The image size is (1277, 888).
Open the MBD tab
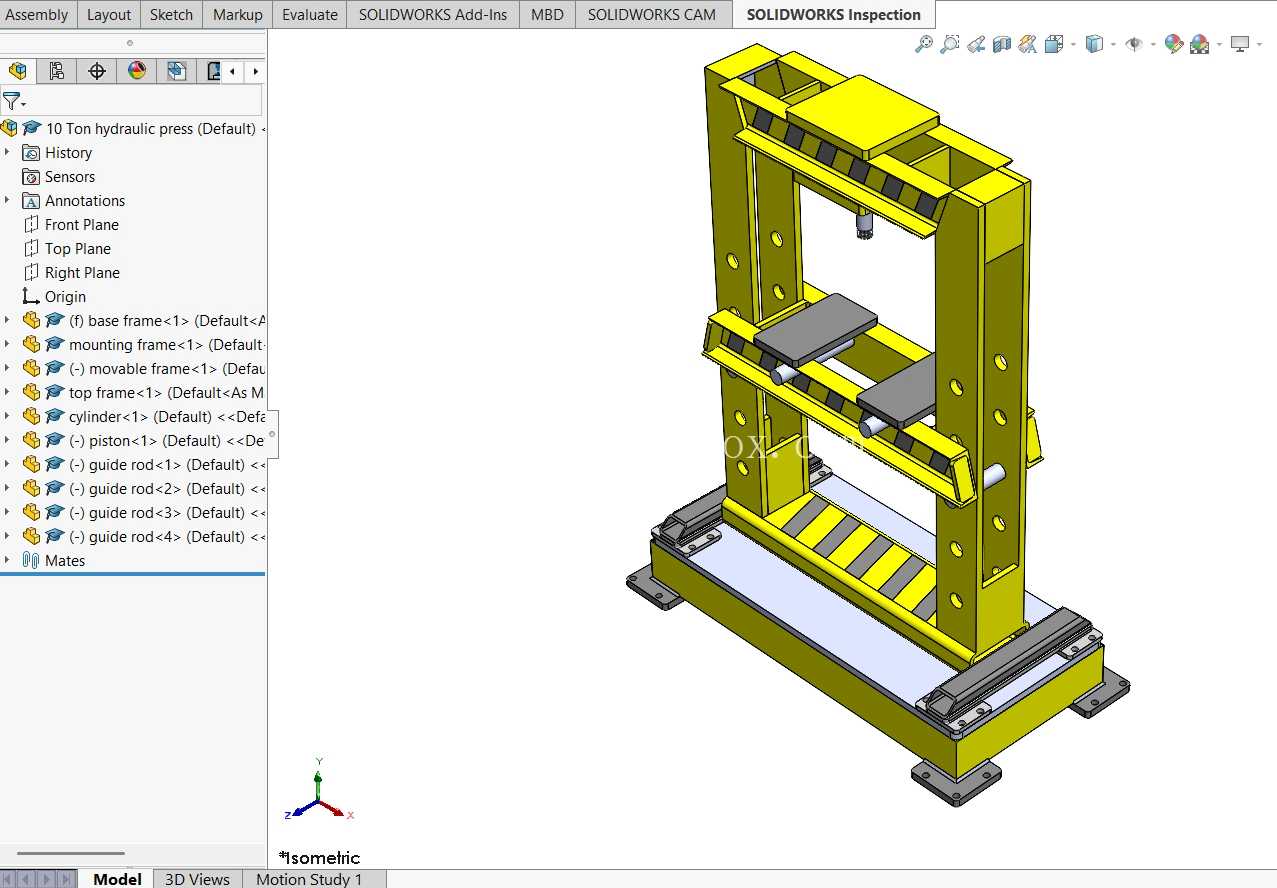point(547,14)
